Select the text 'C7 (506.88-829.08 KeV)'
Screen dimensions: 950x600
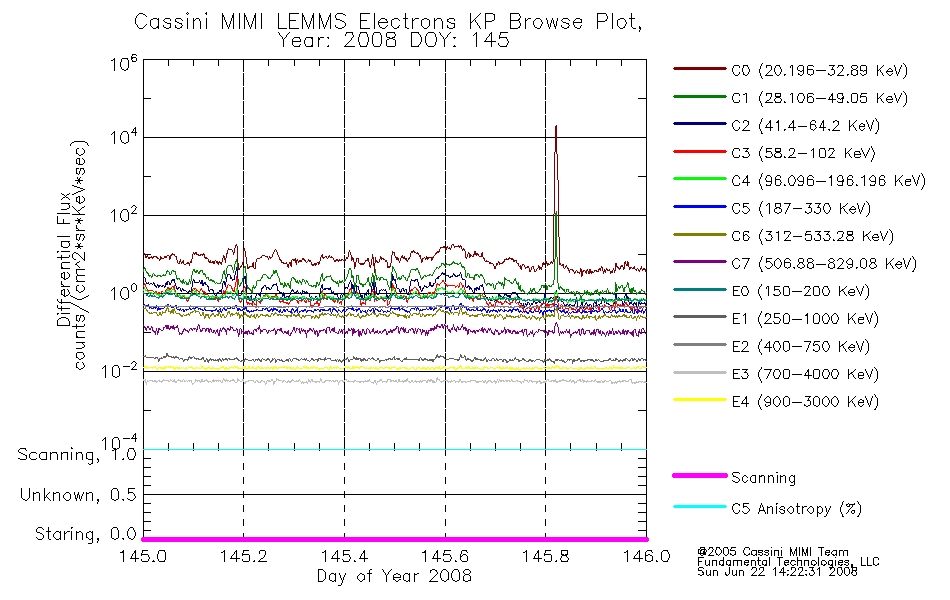click(x=824, y=264)
